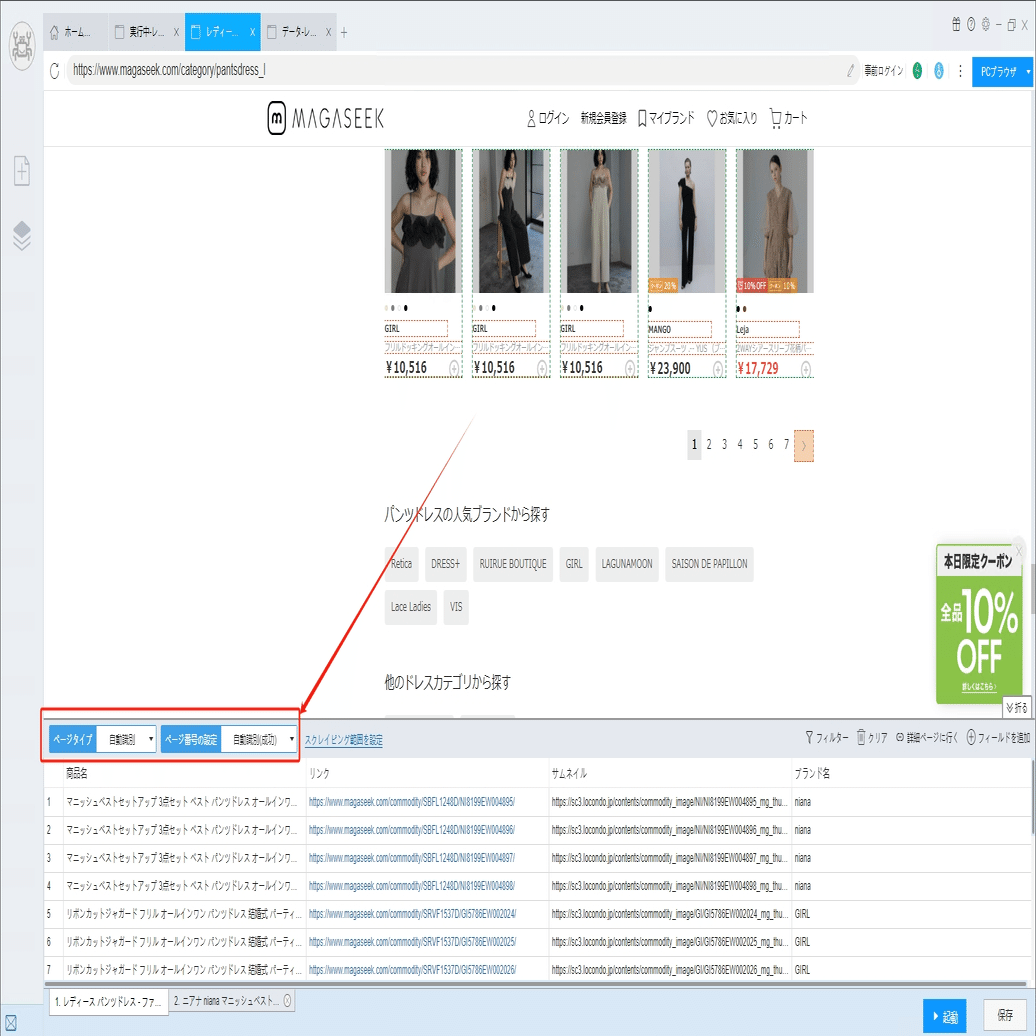The width and height of the screenshot is (1036, 1036).
Task: Expand the PCブラウザ dropdown arrow
Action: coord(1028,71)
